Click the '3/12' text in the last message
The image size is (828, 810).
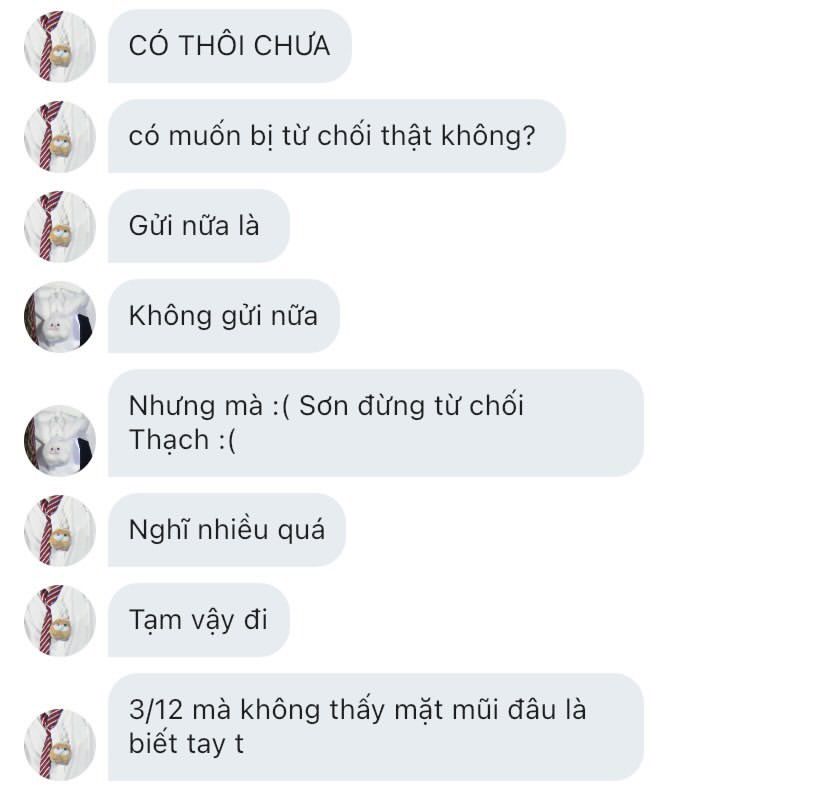(156, 710)
